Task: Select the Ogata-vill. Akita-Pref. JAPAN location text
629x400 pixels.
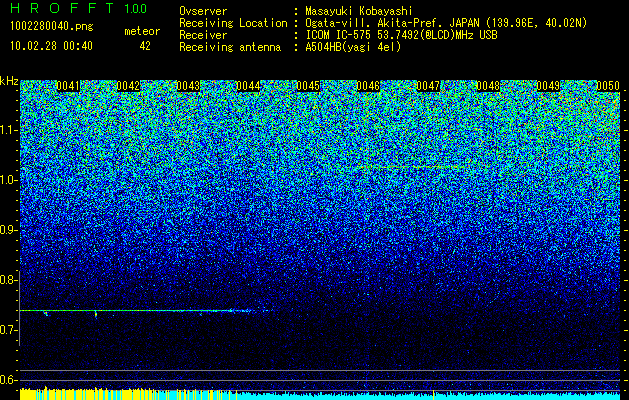Action: coord(446,23)
